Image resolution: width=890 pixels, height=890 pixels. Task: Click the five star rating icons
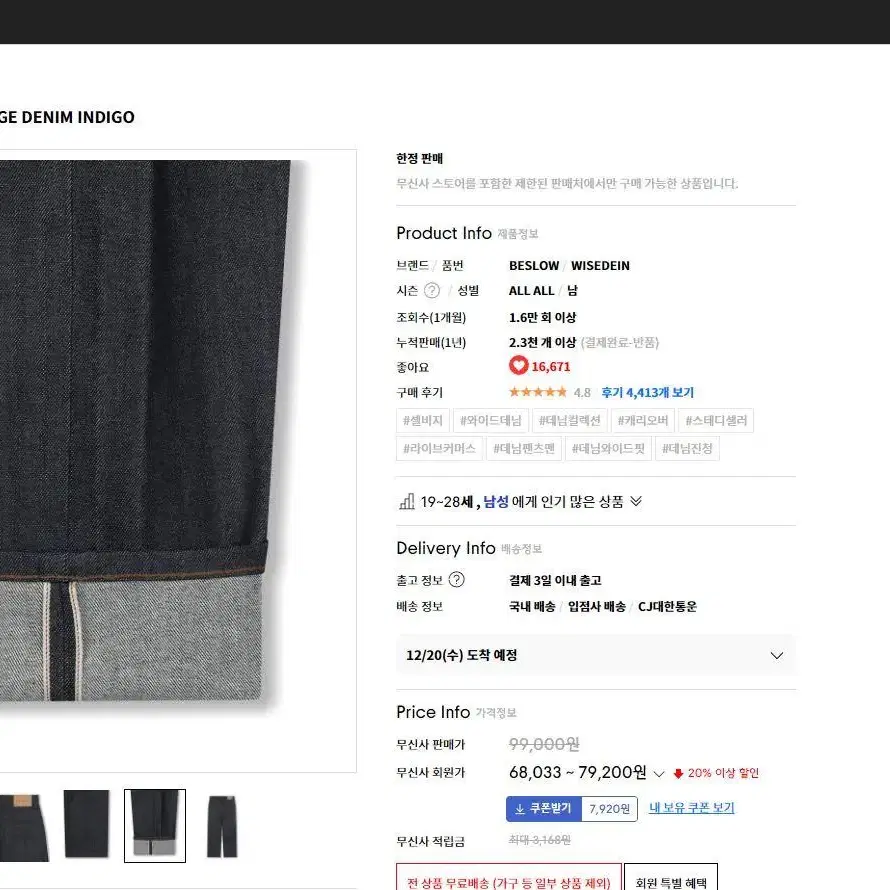tap(538, 392)
